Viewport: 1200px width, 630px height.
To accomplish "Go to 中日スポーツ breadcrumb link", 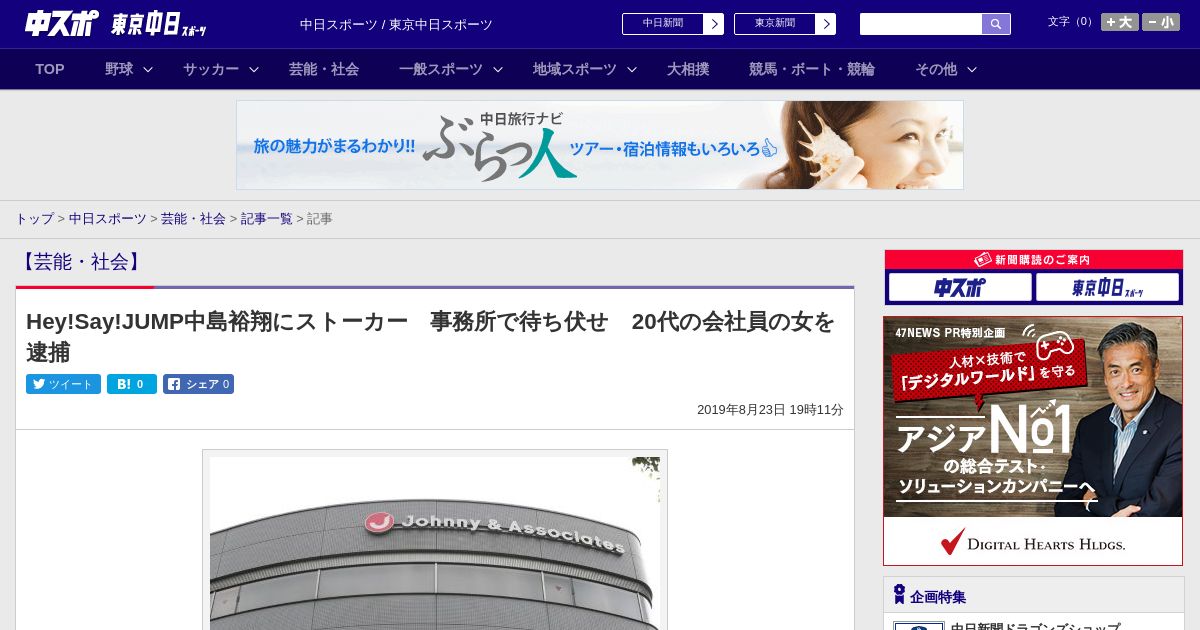I will 108,218.
